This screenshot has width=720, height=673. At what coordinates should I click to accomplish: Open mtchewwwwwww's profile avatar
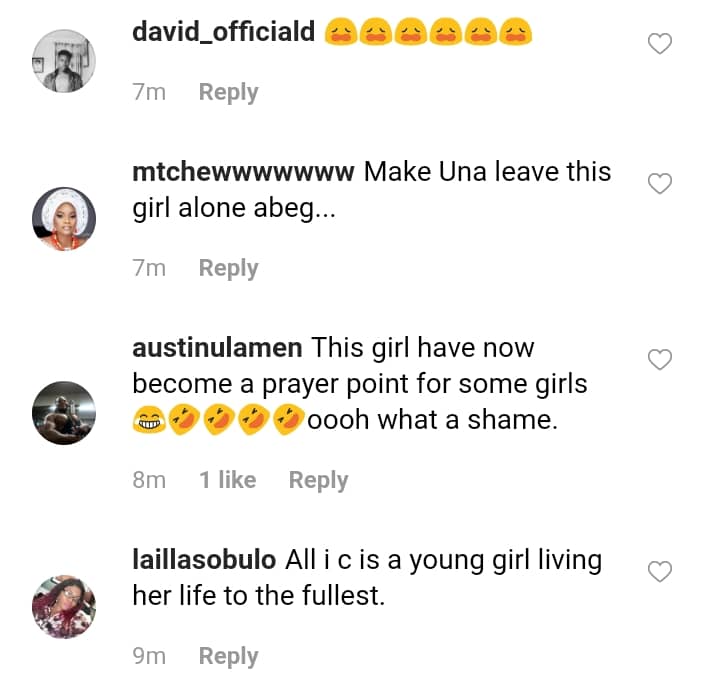click(x=64, y=220)
